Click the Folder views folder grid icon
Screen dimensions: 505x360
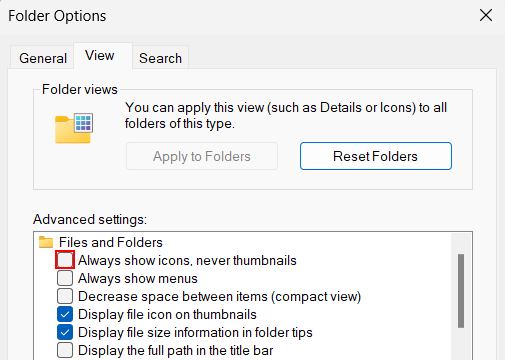pos(74,128)
